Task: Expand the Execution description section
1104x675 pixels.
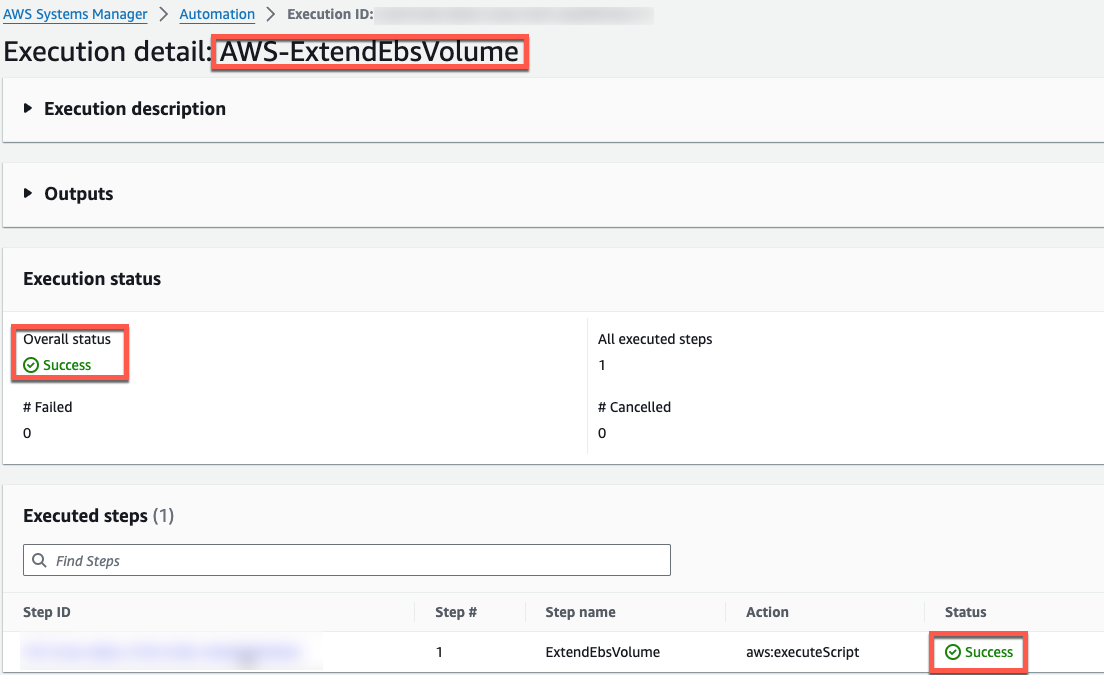Action: coord(27,108)
